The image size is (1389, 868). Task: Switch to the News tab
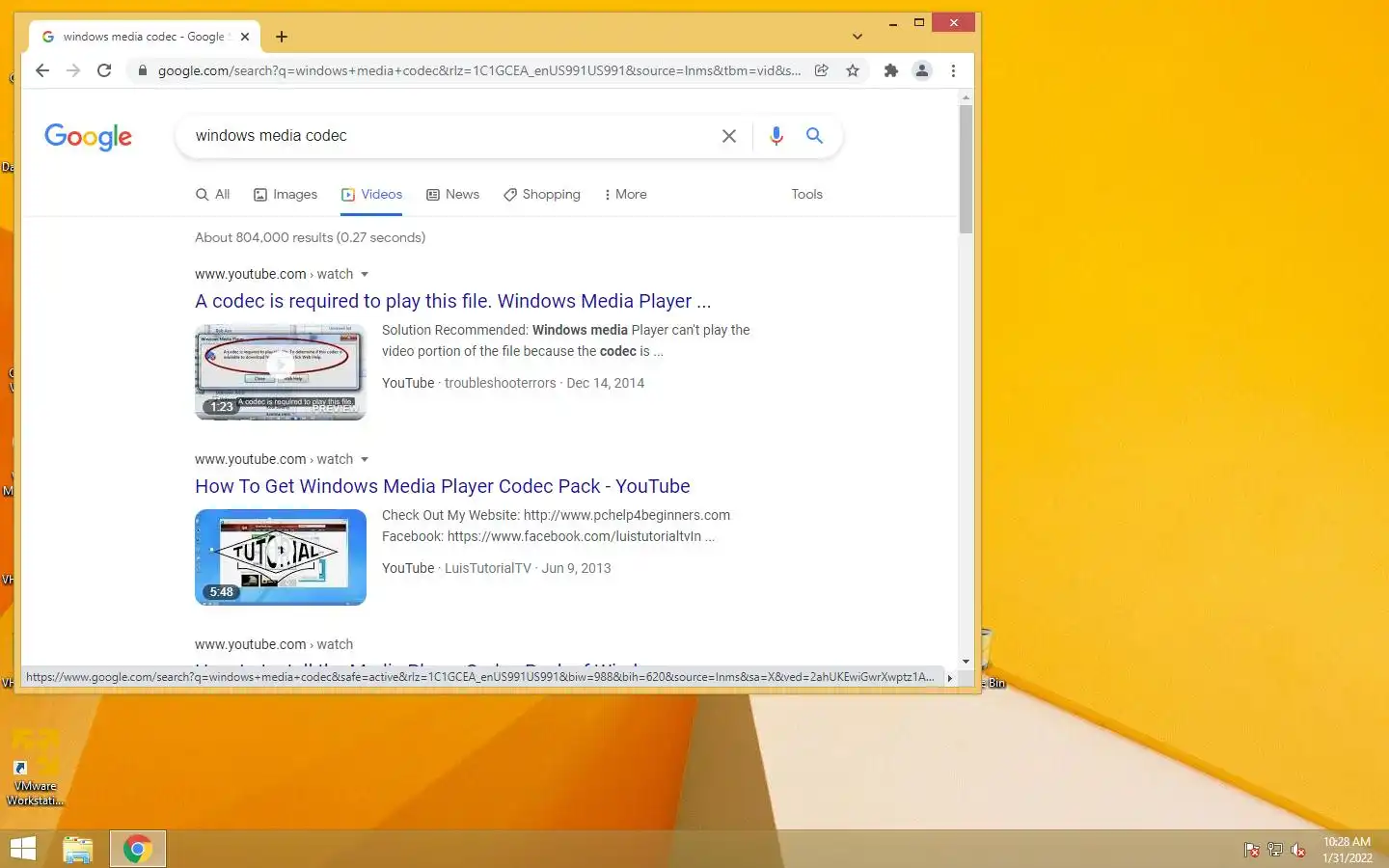pos(452,194)
